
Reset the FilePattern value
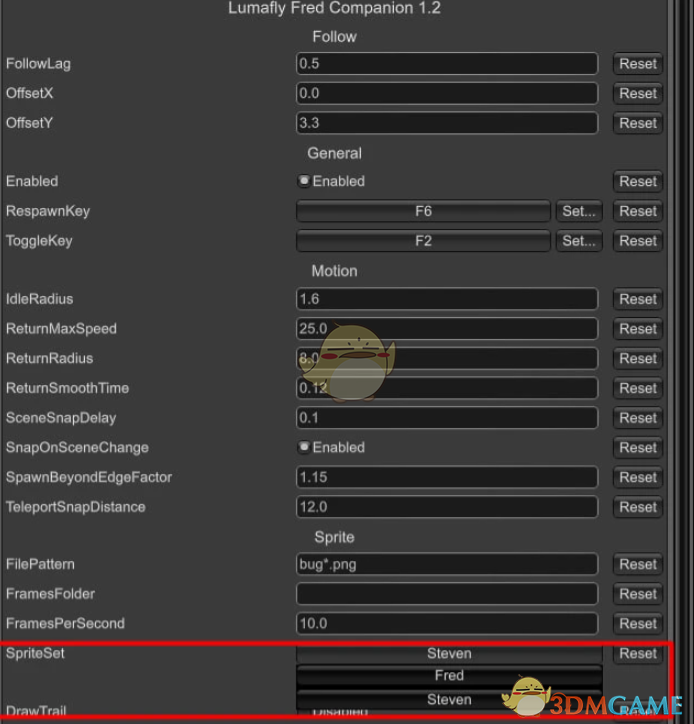638,564
